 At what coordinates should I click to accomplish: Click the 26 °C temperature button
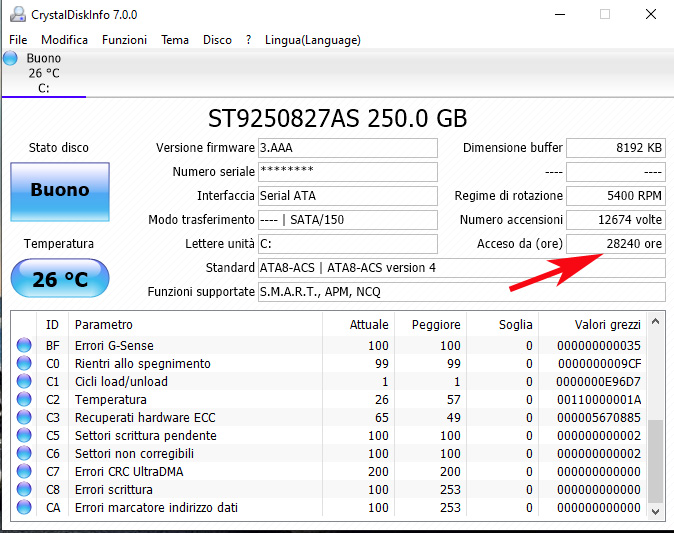point(60,279)
